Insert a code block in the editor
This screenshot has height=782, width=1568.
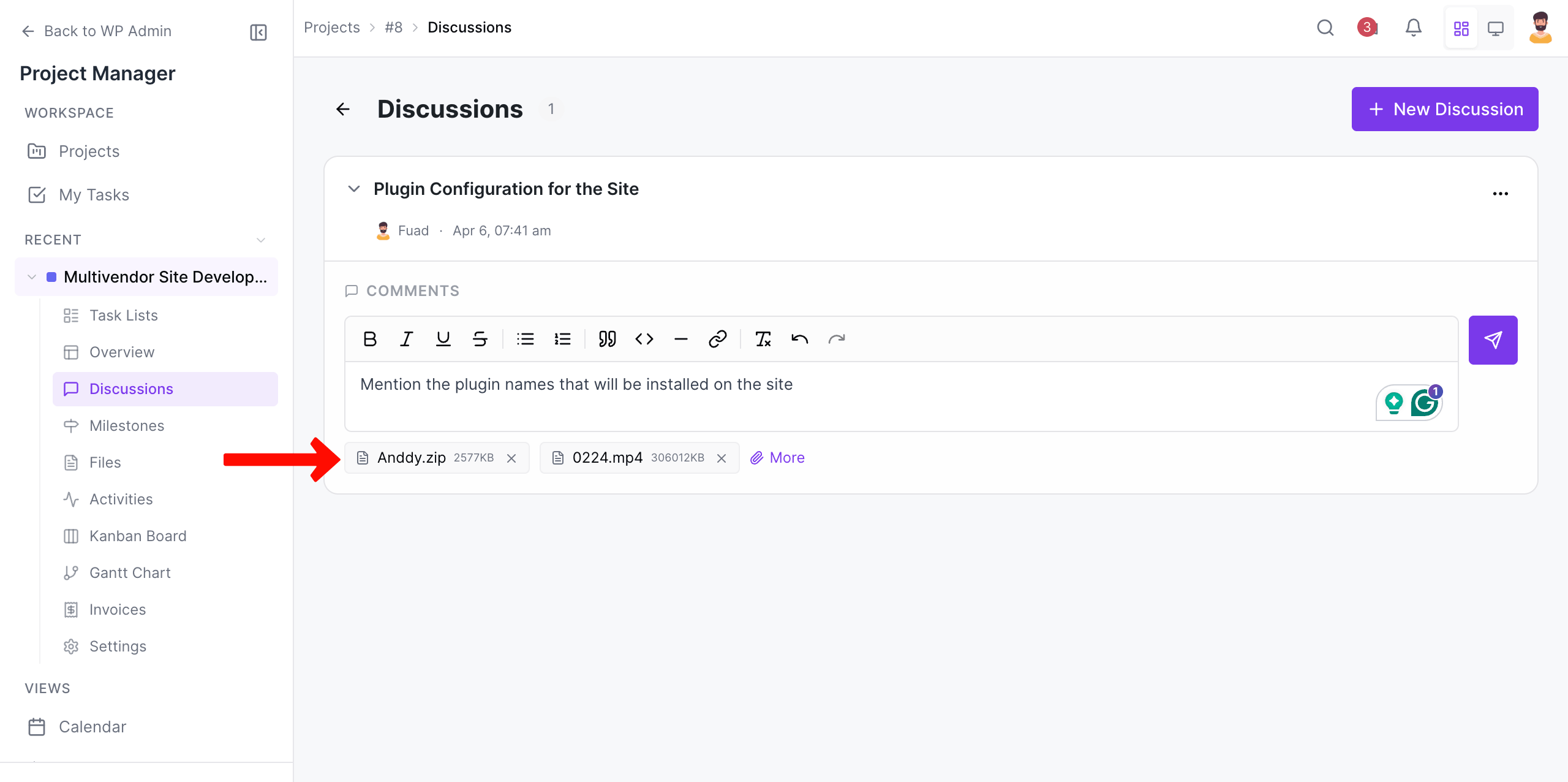644,339
